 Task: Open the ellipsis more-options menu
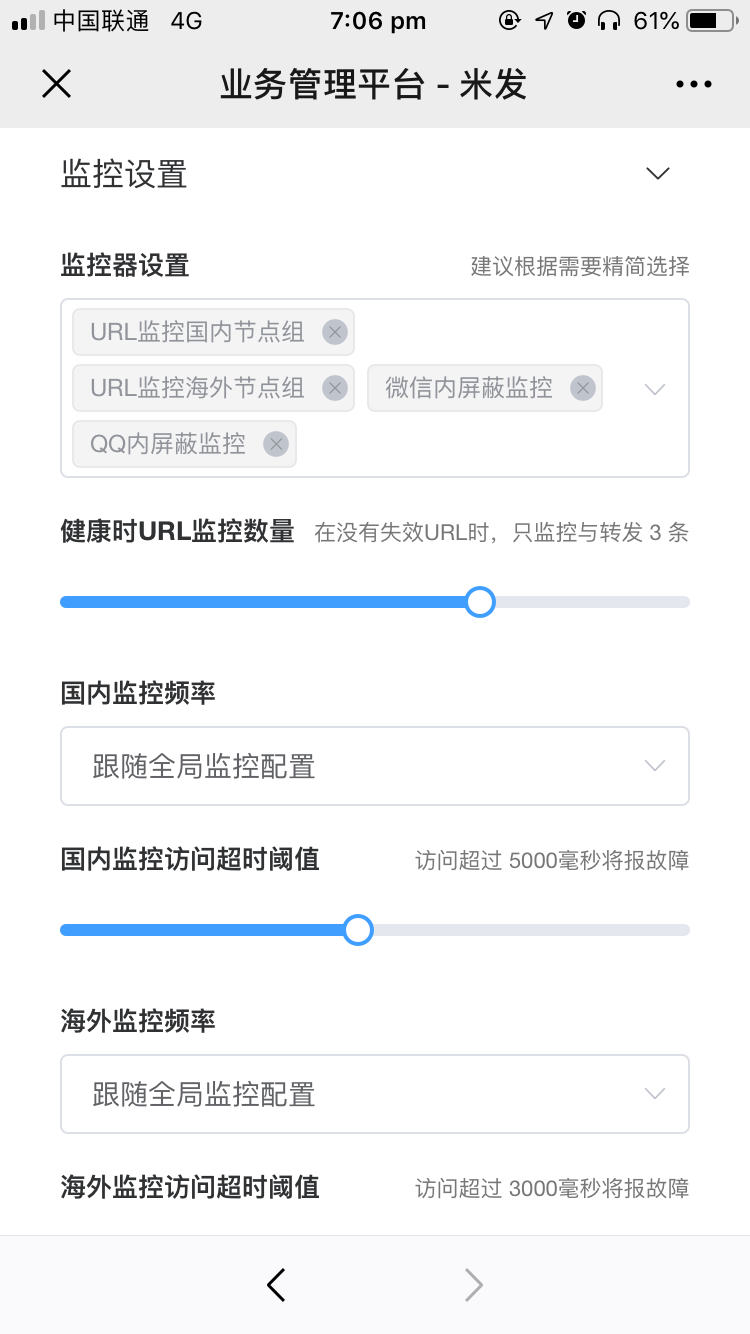693,84
